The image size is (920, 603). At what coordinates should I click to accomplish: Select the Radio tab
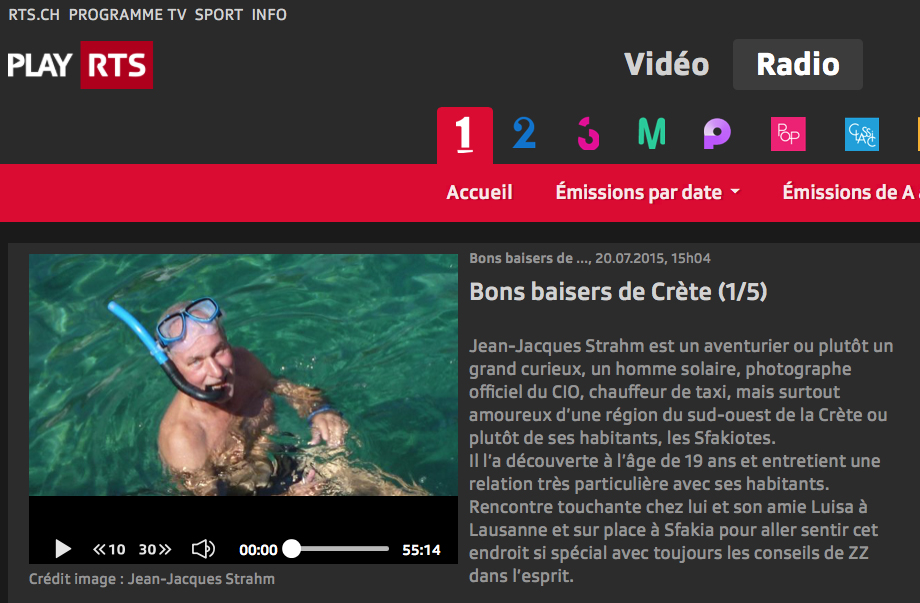click(798, 65)
